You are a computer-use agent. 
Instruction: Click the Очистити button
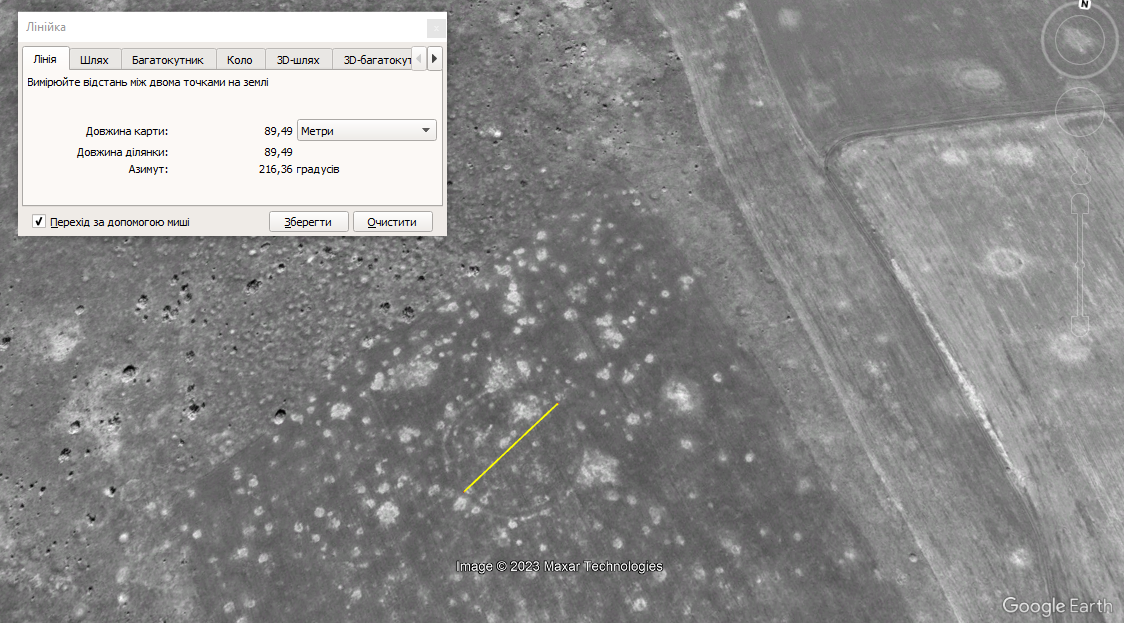click(x=392, y=222)
